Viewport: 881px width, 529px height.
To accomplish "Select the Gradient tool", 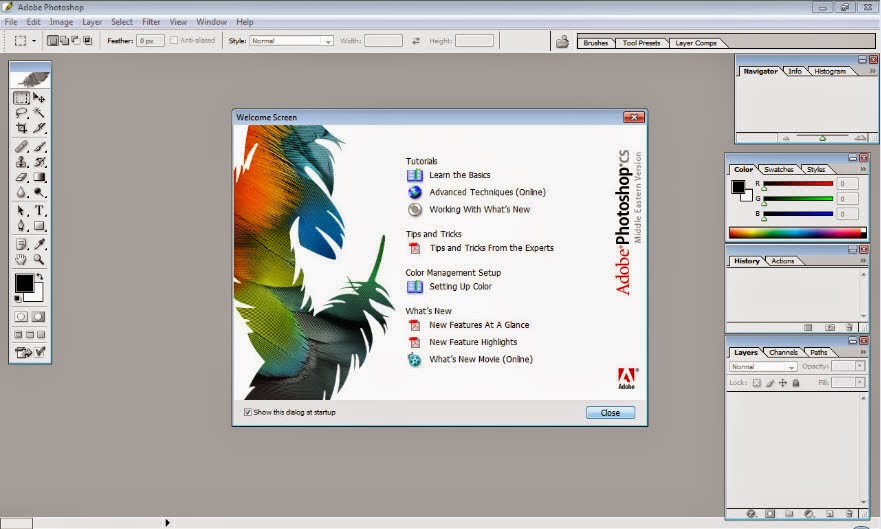I will point(39,177).
